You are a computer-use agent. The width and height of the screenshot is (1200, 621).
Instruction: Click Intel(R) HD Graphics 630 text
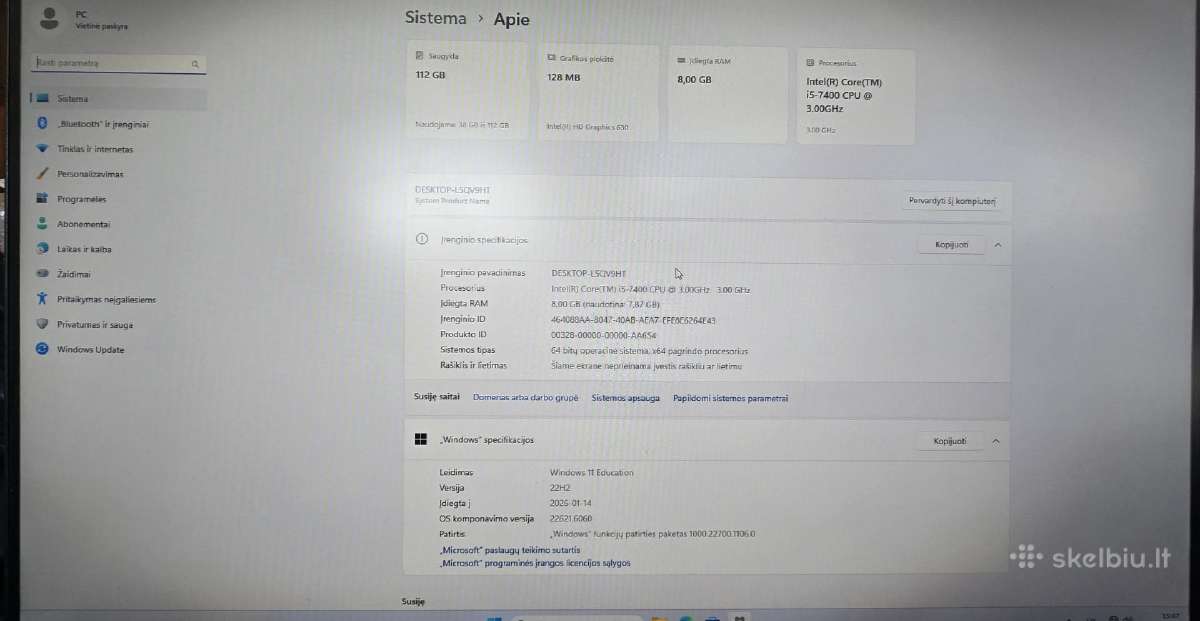pyautogui.click(x=588, y=127)
